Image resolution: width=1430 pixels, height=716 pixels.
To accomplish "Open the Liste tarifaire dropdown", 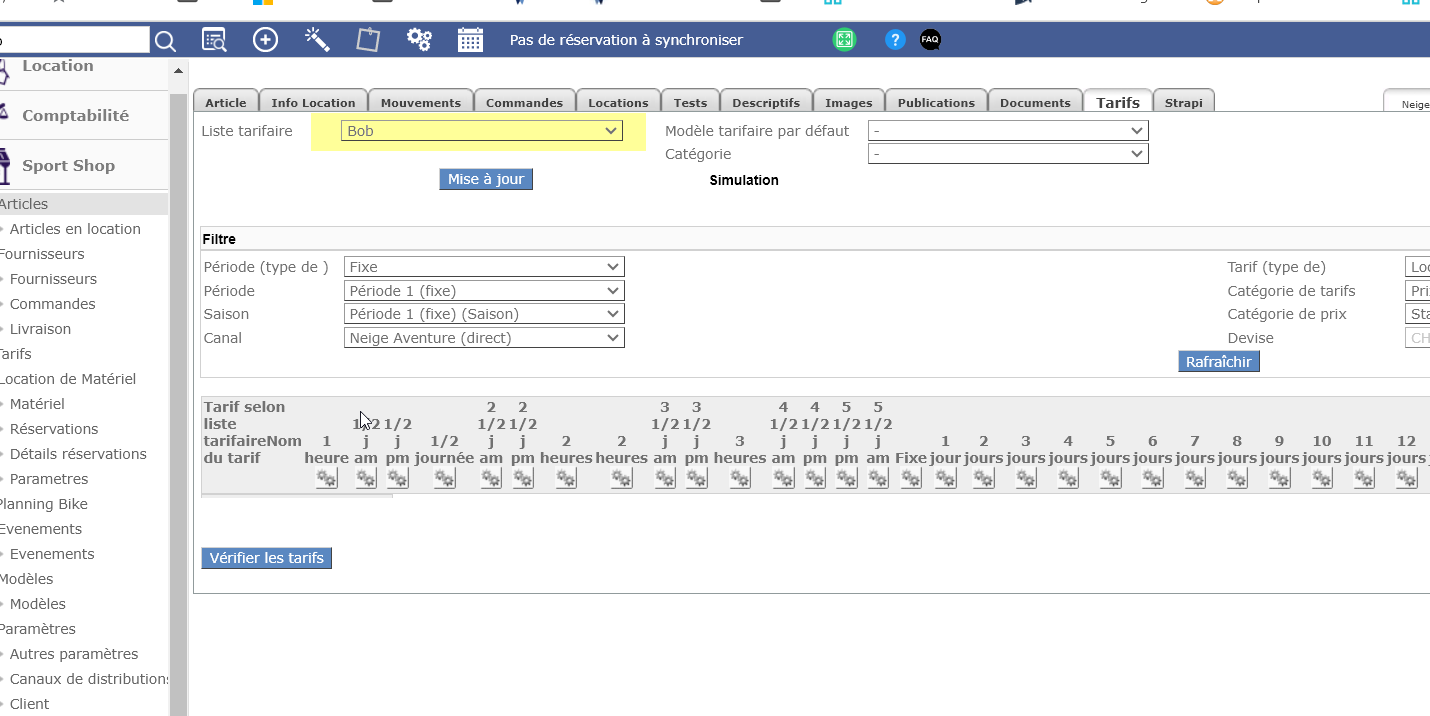I will 481,131.
